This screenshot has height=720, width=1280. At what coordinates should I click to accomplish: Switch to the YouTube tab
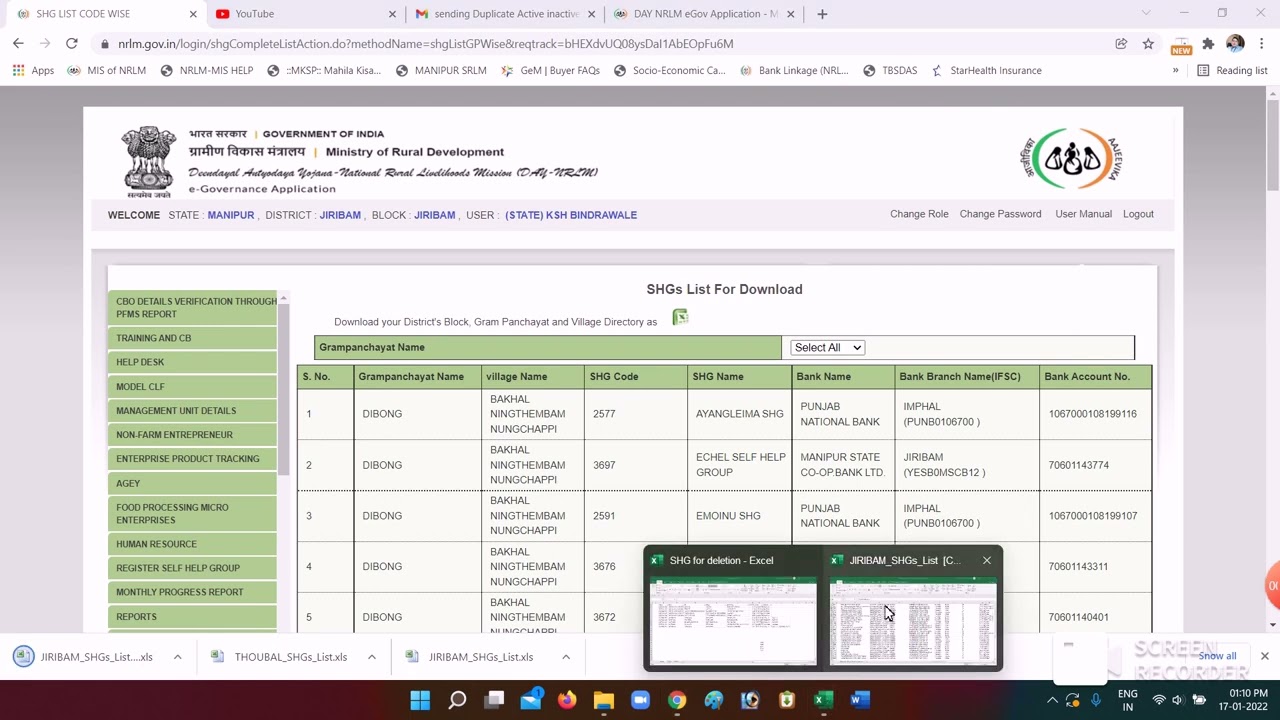(305, 14)
